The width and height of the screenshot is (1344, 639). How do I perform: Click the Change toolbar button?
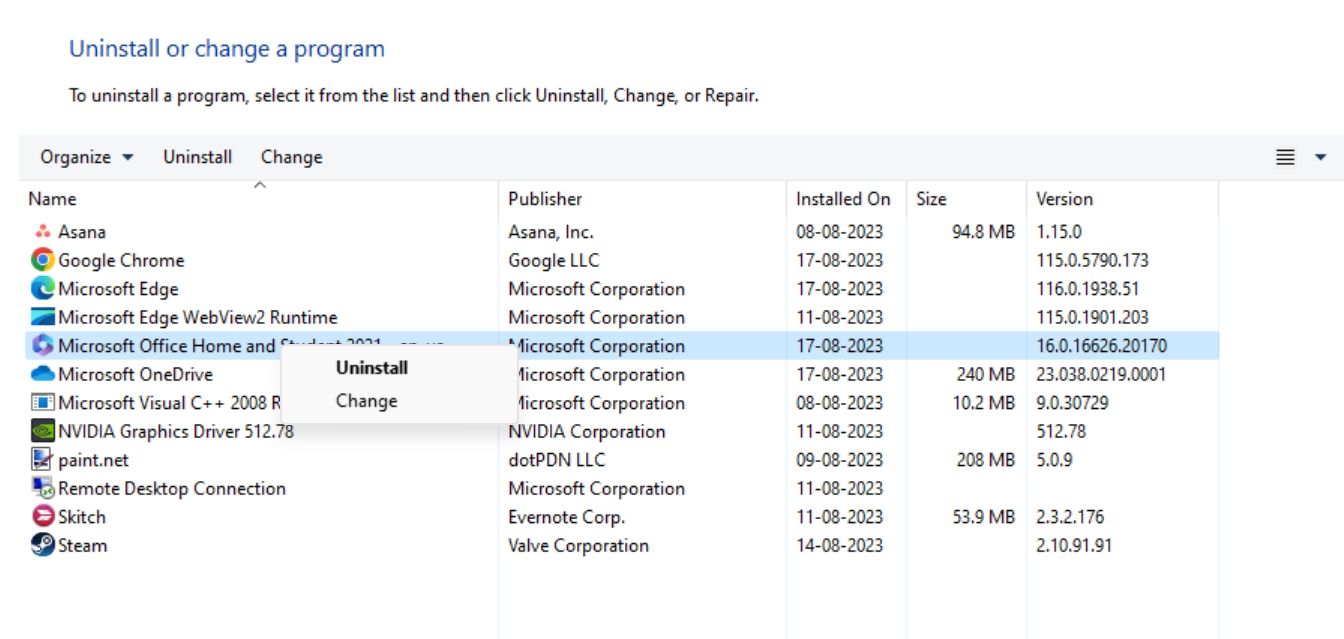click(291, 156)
